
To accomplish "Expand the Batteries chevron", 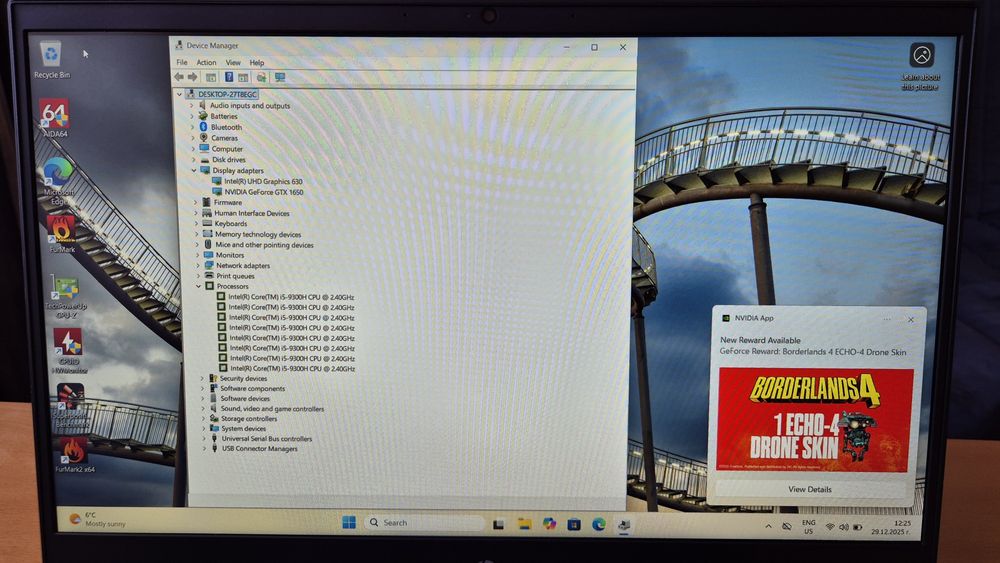I will click(192, 117).
